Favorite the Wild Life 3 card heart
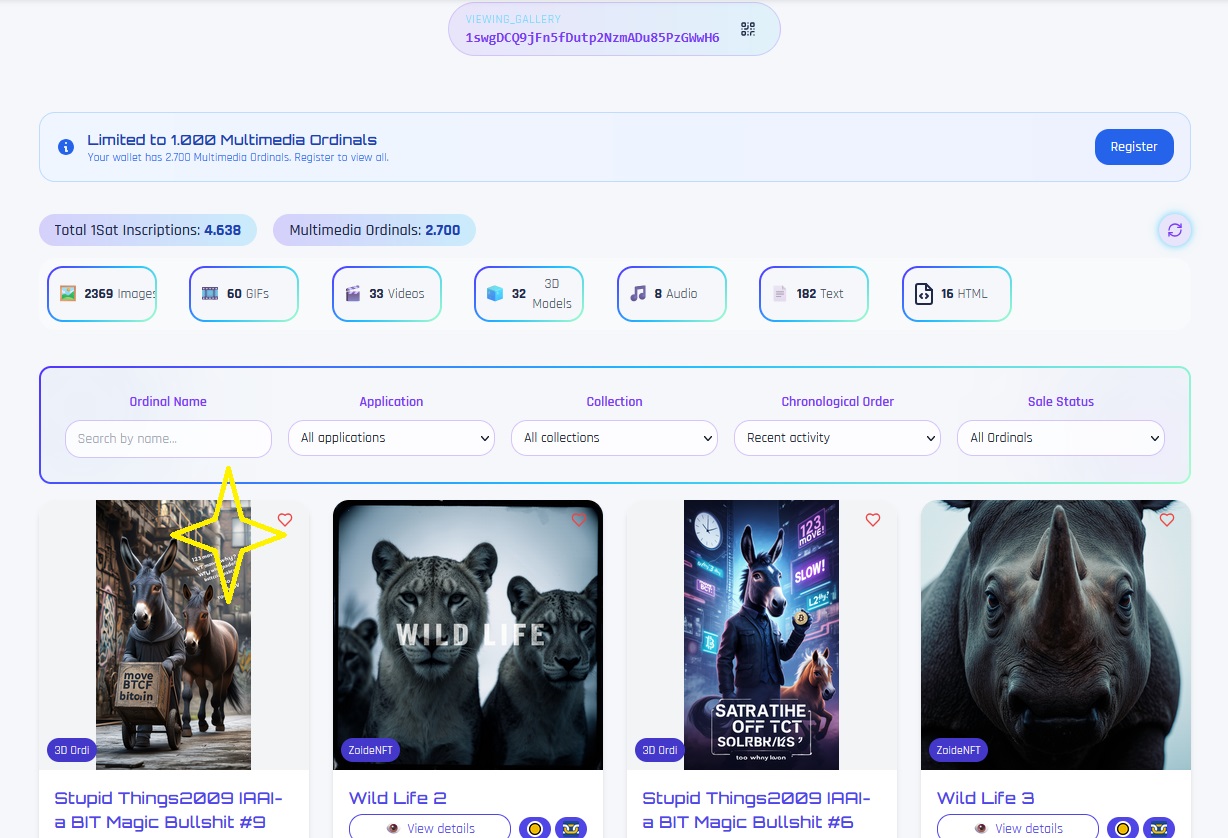The image size is (1228, 838). pos(1167,520)
